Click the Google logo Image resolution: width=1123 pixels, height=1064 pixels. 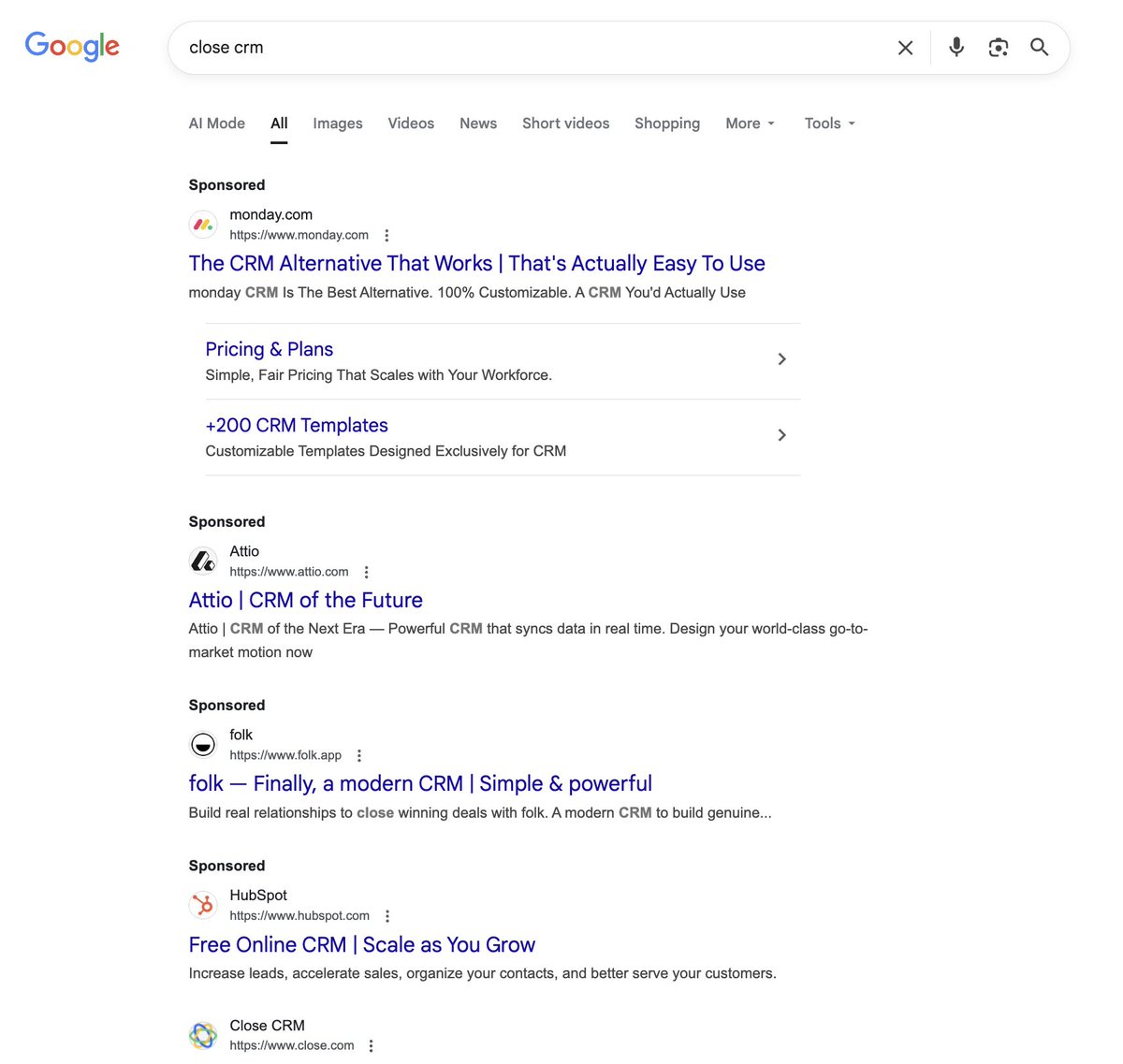tap(72, 46)
